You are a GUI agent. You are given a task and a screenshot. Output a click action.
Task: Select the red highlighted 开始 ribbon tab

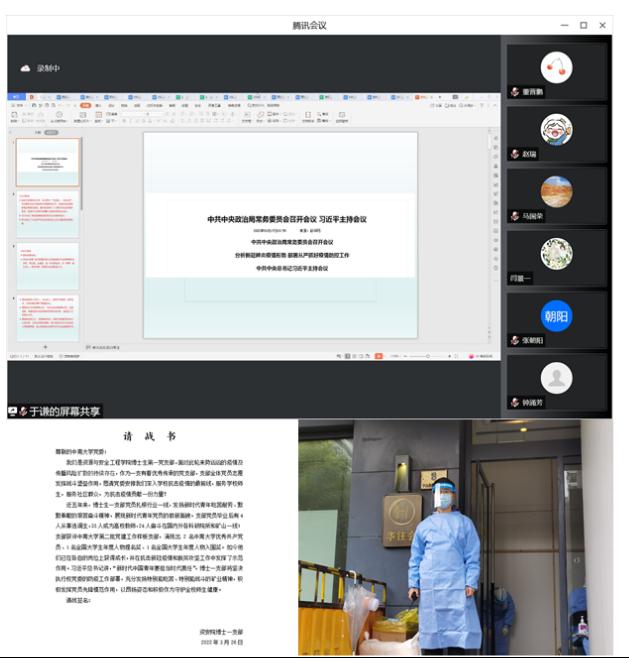click(x=86, y=104)
